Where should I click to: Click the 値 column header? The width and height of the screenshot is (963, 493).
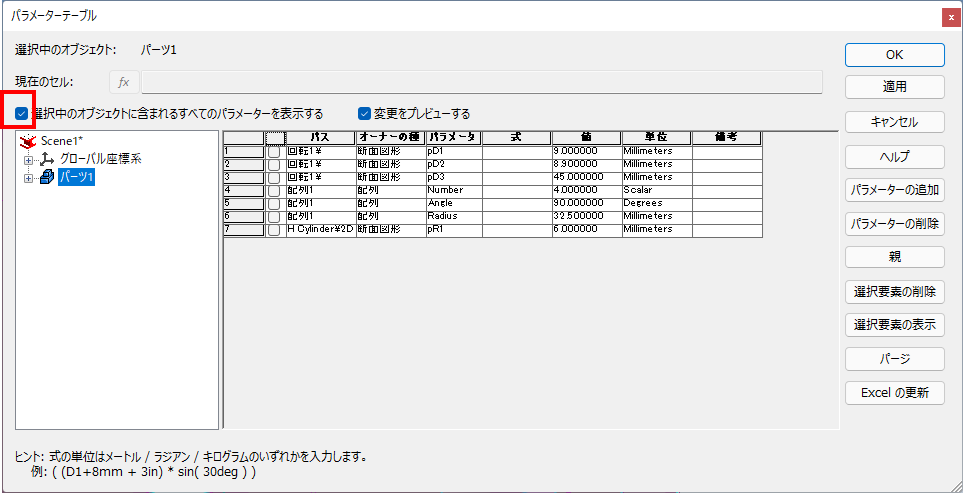[586, 137]
